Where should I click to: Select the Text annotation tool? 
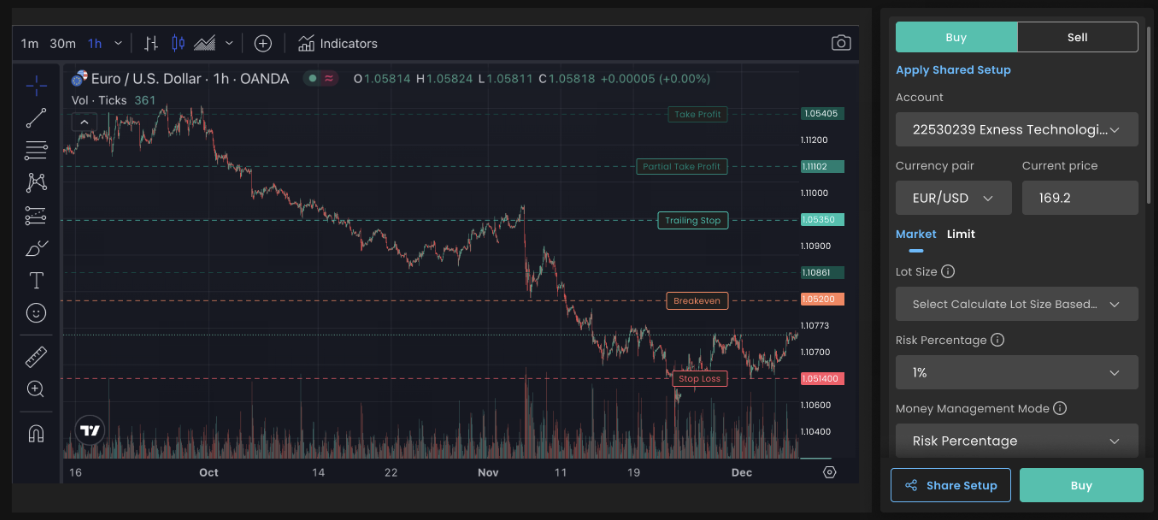pos(36,281)
